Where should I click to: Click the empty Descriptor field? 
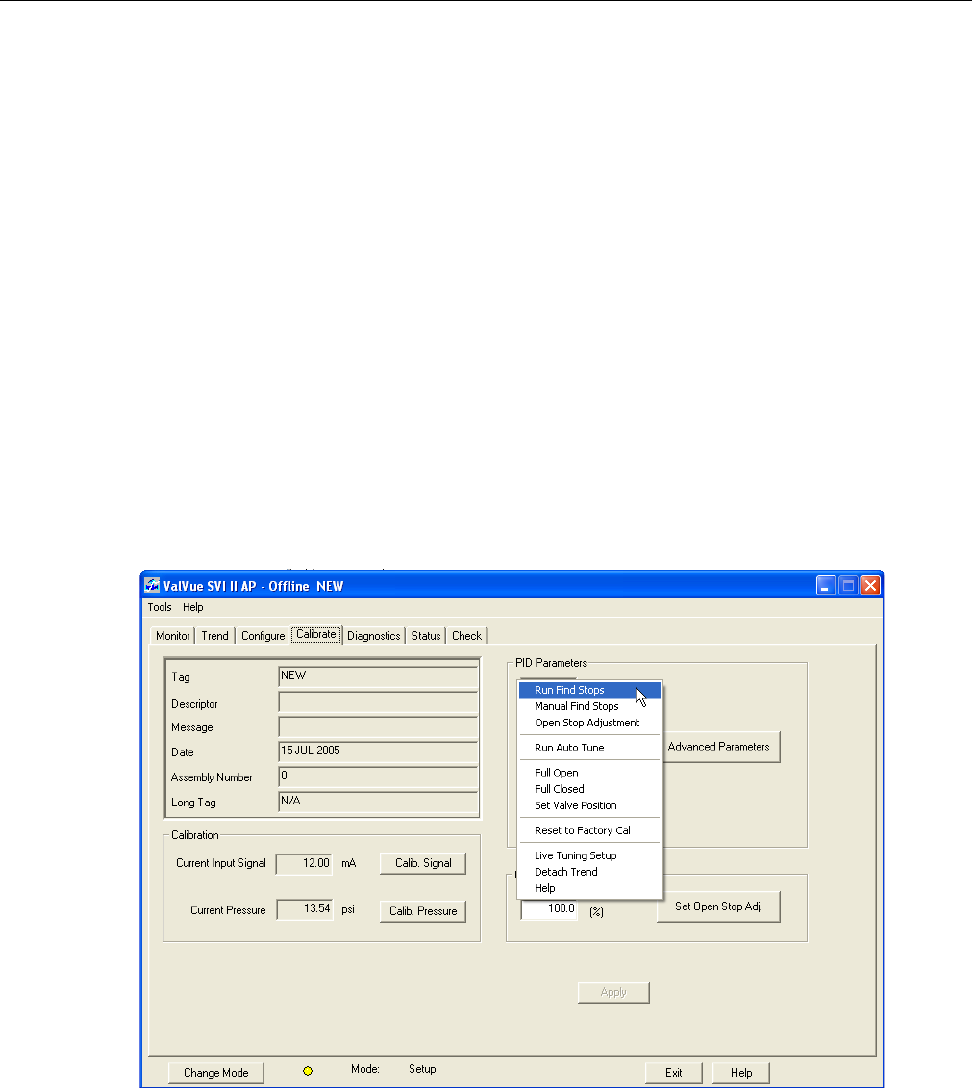[x=378, y=702]
